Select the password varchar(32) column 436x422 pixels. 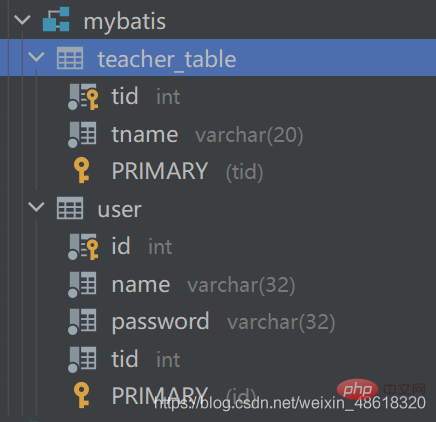223,322
